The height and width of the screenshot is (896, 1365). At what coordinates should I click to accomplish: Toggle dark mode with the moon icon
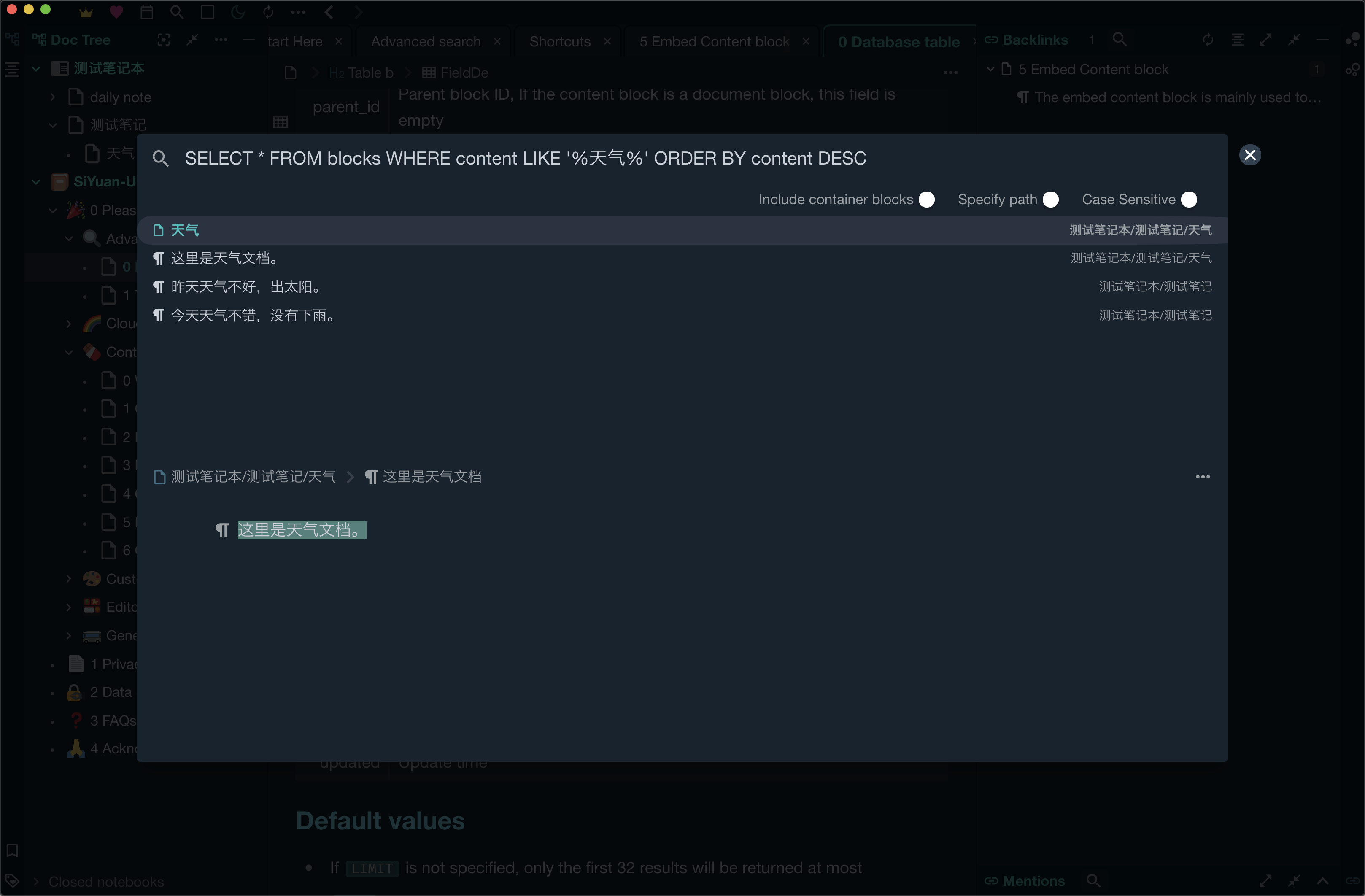(x=237, y=12)
